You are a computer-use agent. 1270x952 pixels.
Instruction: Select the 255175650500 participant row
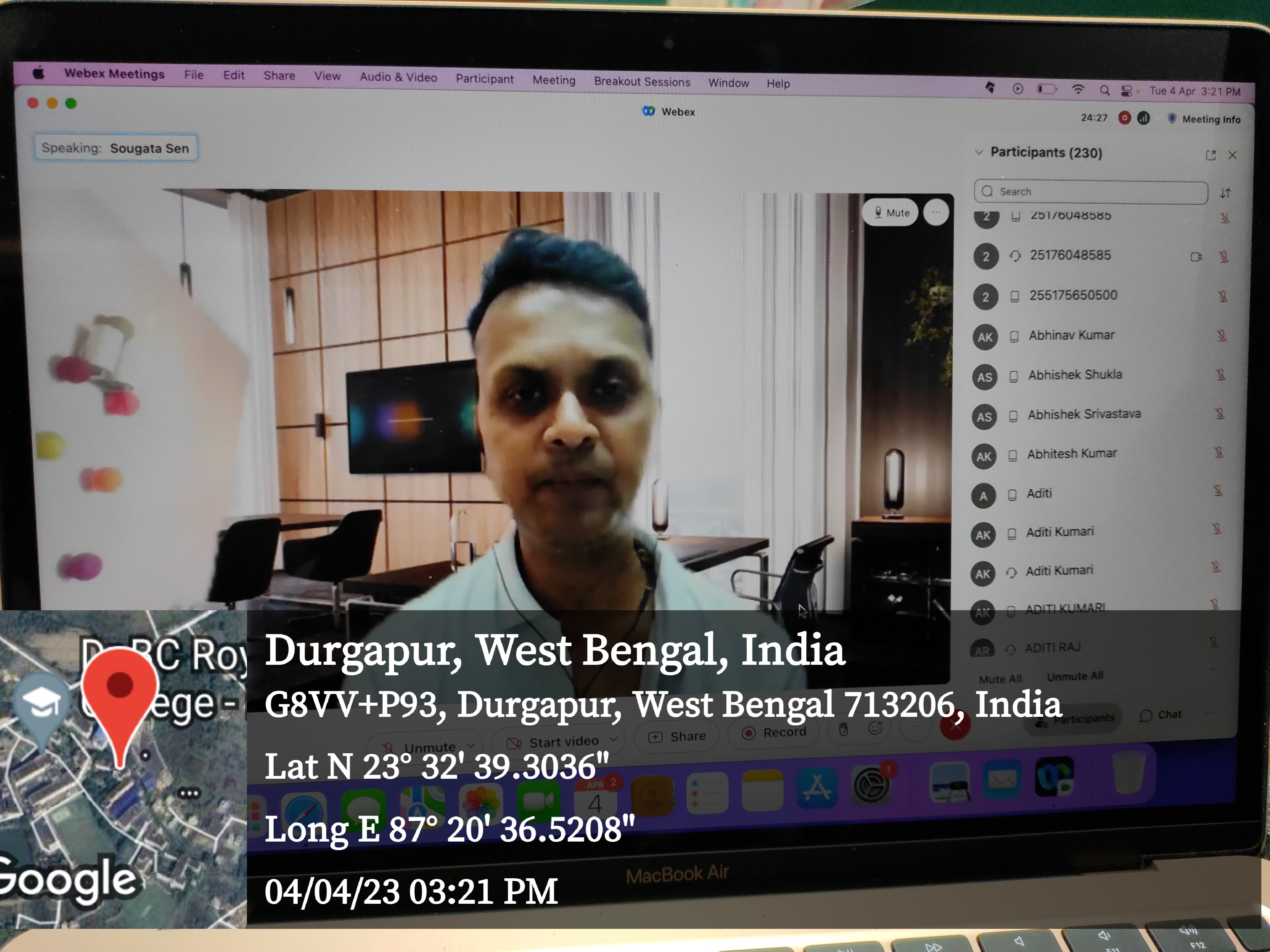tap(1102, 296)
